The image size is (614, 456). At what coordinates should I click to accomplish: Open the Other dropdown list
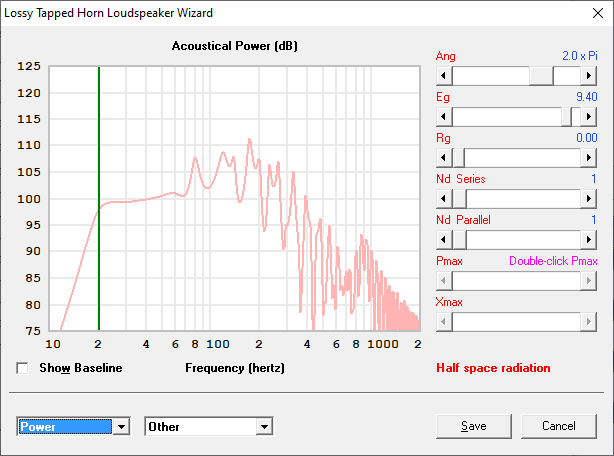264,427
